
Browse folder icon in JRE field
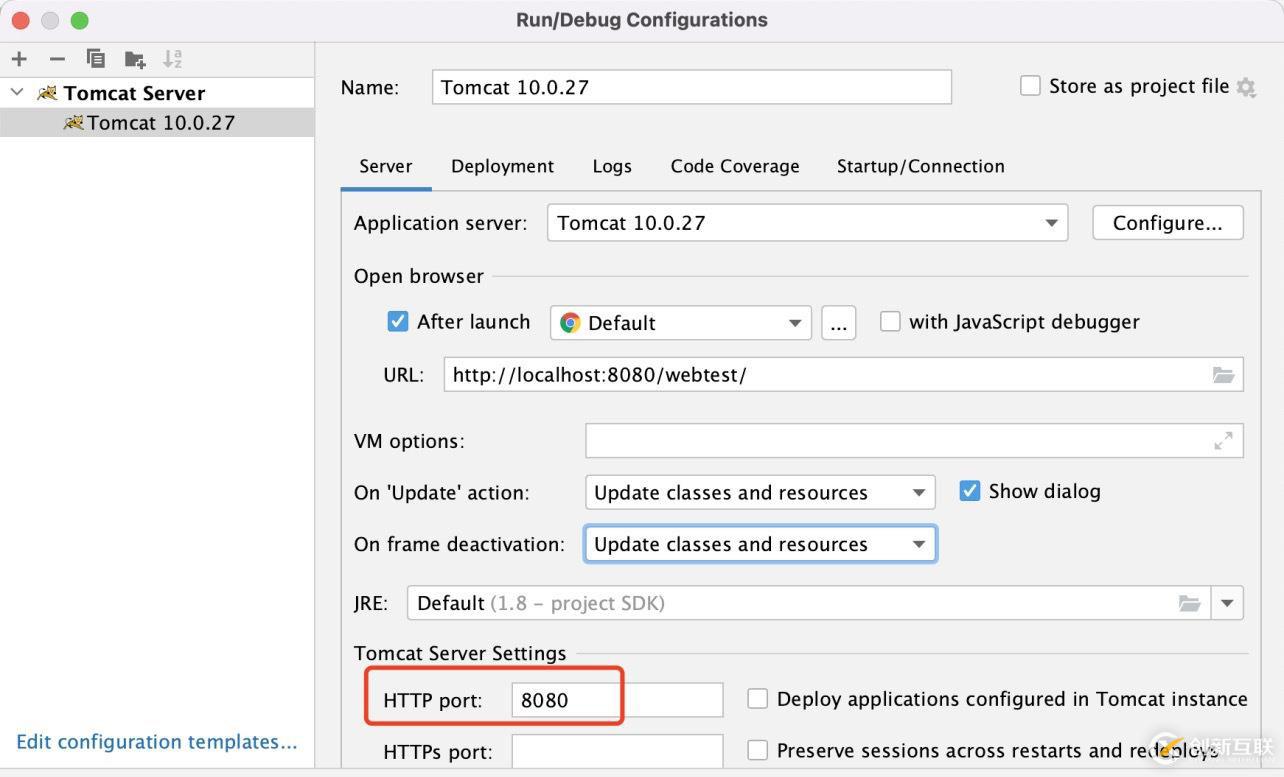[1189, 603]
